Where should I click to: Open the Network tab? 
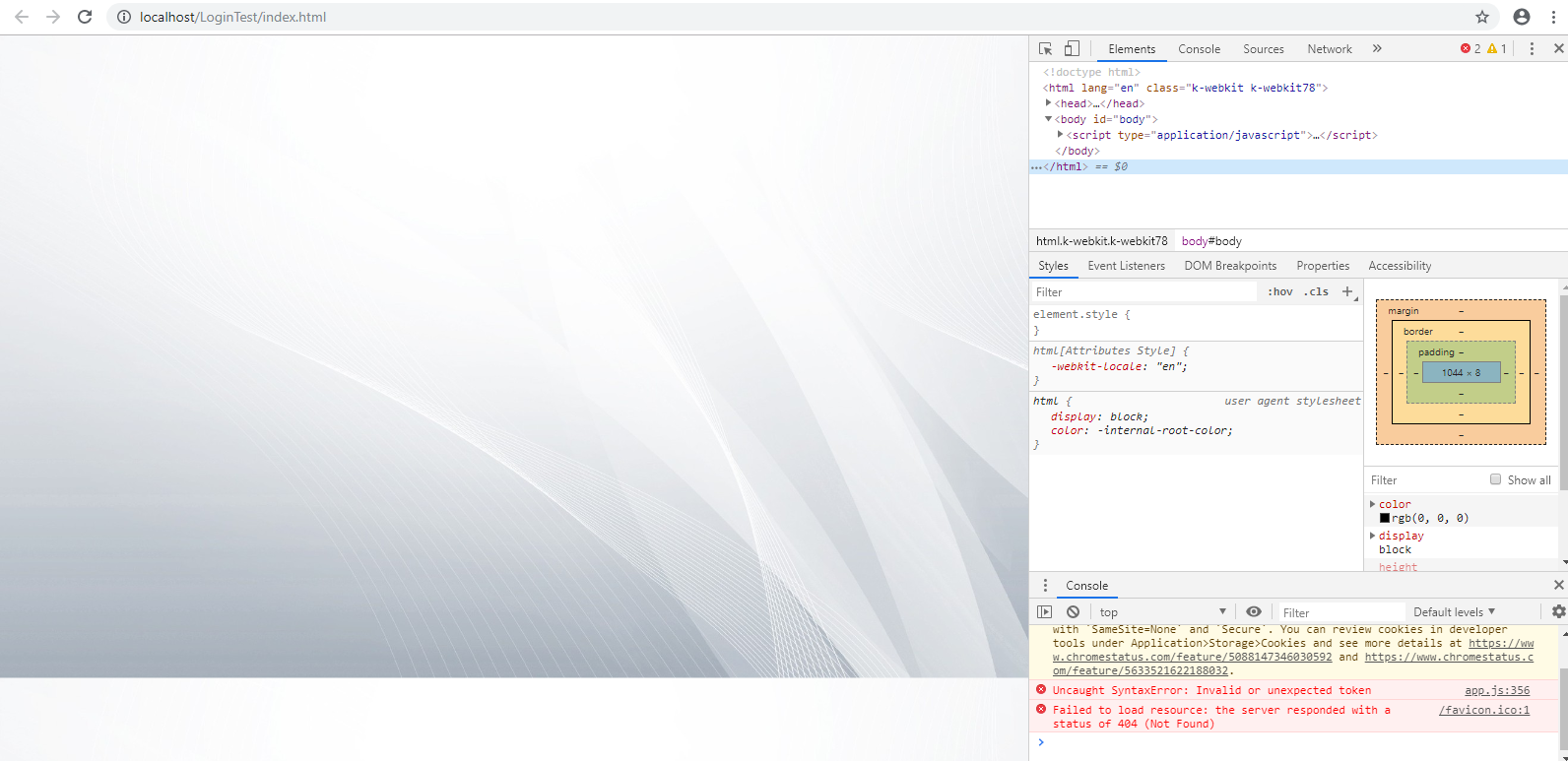coord(1330,49)
